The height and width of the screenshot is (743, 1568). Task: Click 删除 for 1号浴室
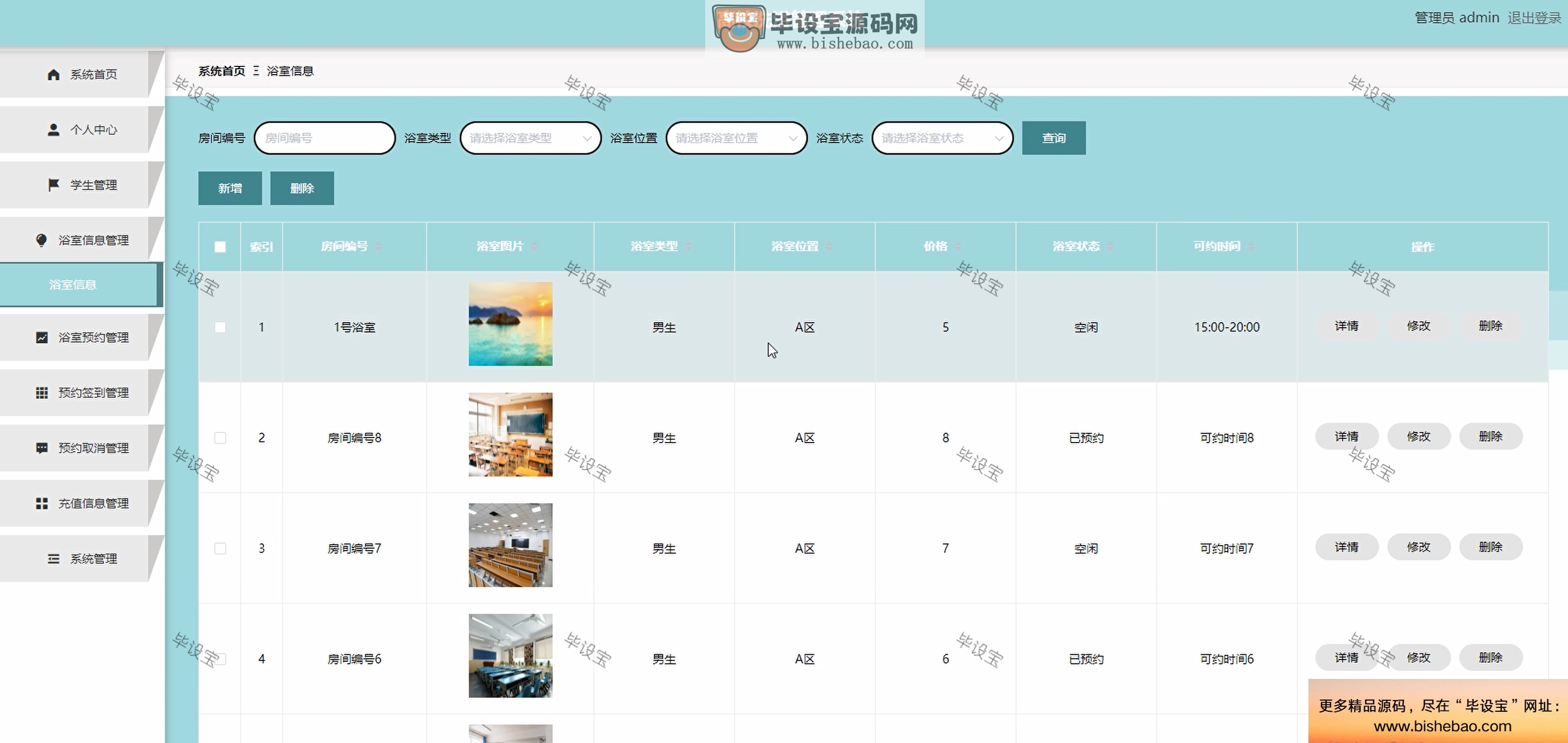tap(1491, 326)
